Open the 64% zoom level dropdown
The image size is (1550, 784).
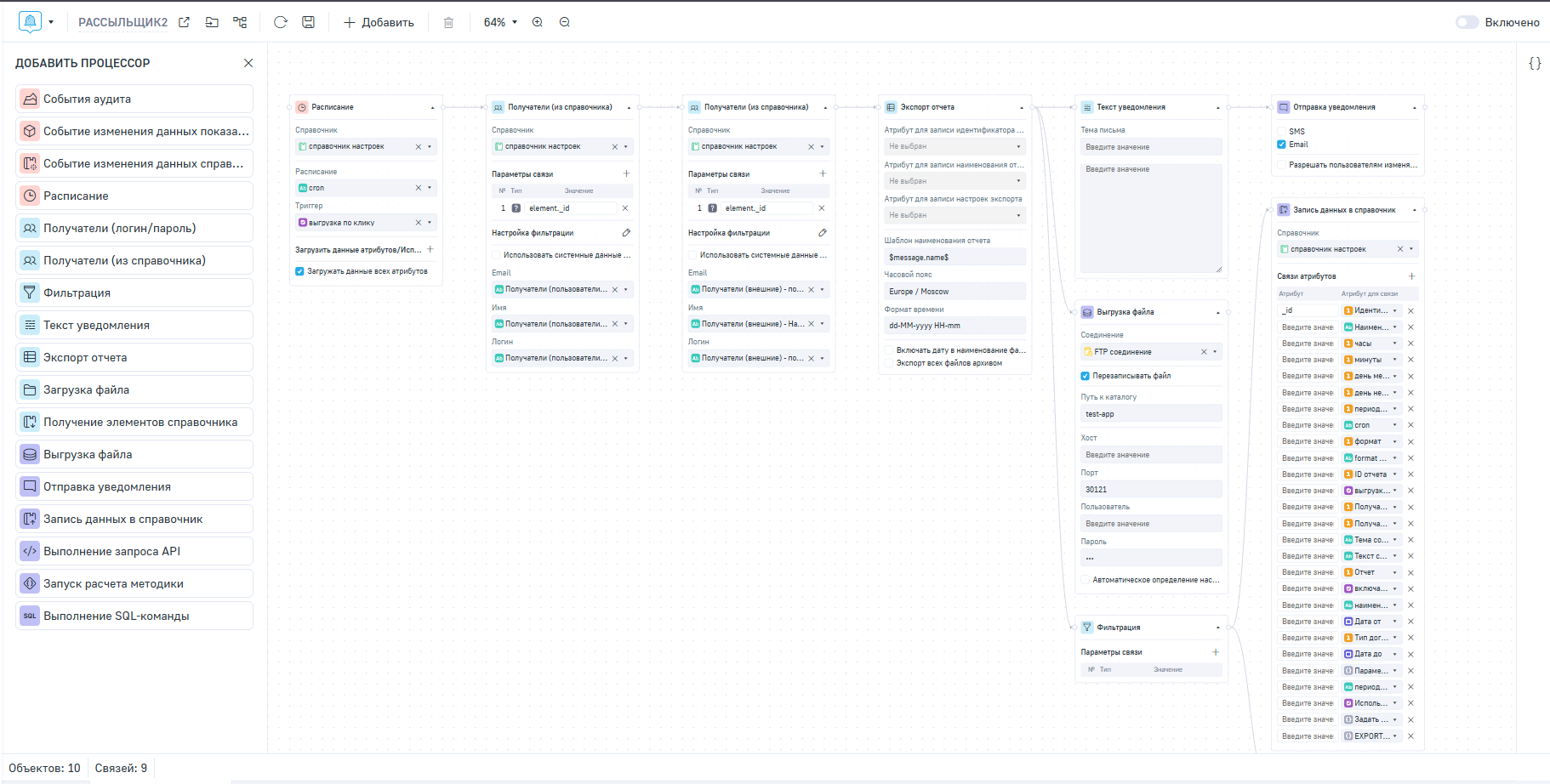[500, 22]
